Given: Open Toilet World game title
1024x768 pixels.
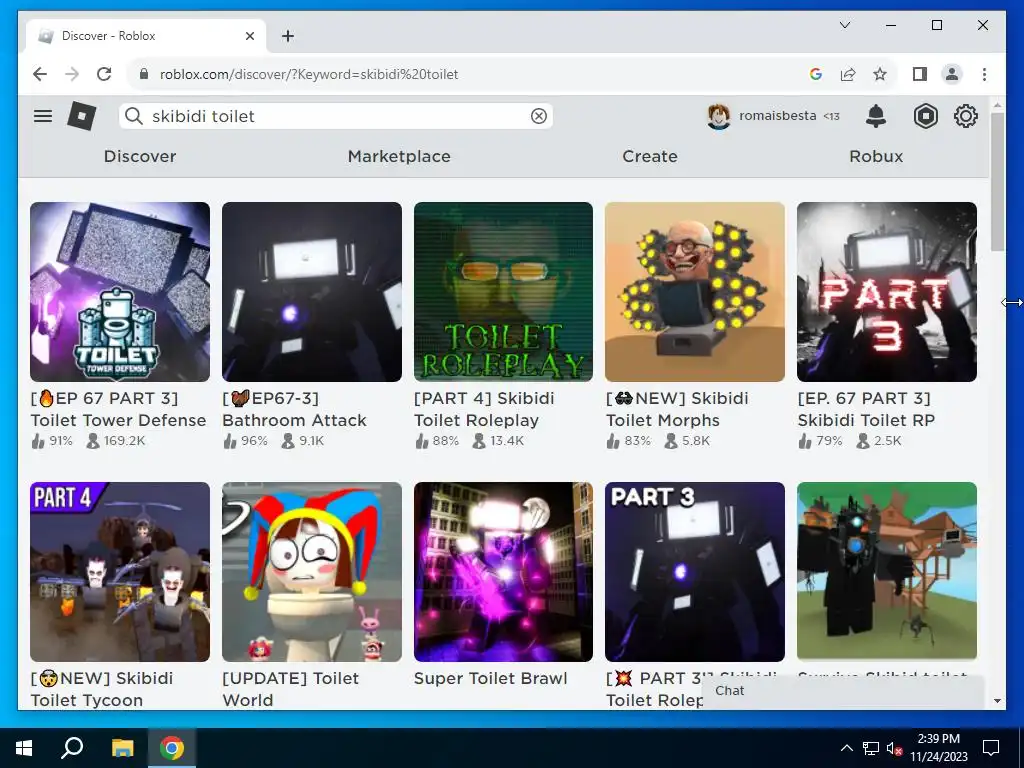Looking at the screenshot, I should click(291, 689).
